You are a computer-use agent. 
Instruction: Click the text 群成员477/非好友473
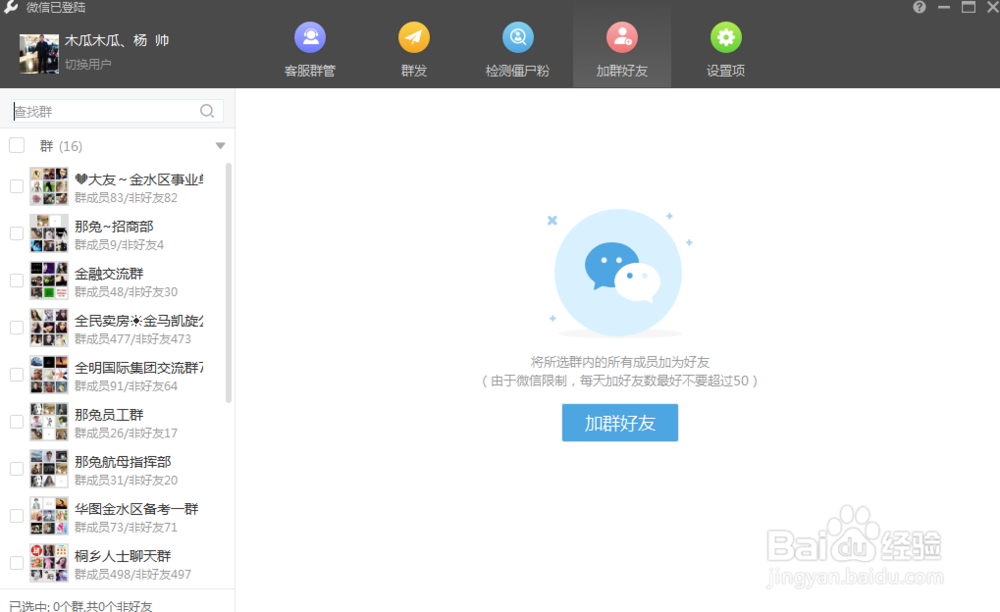(x=133, y=339)
